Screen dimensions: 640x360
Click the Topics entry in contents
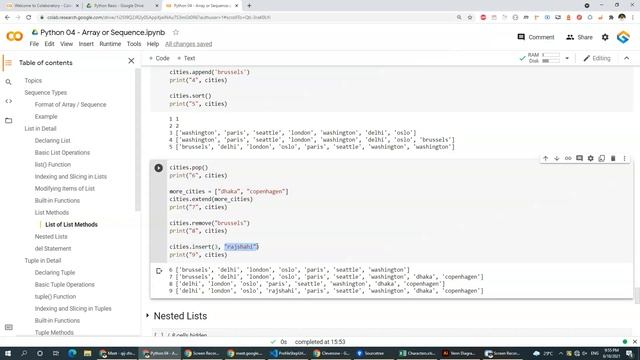tap(33, 81)
